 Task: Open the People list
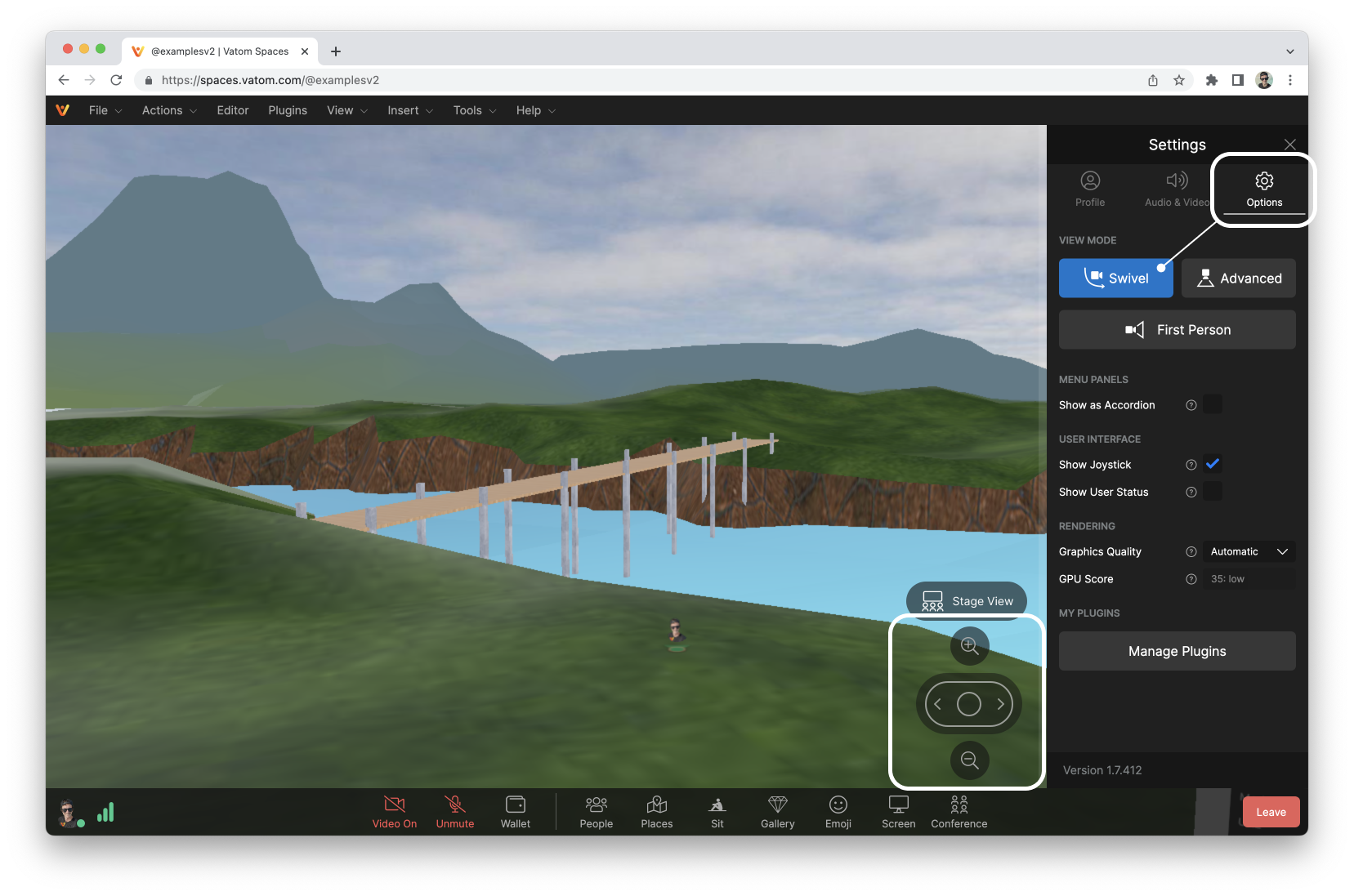pyautogui.click(x=597, y=812)
